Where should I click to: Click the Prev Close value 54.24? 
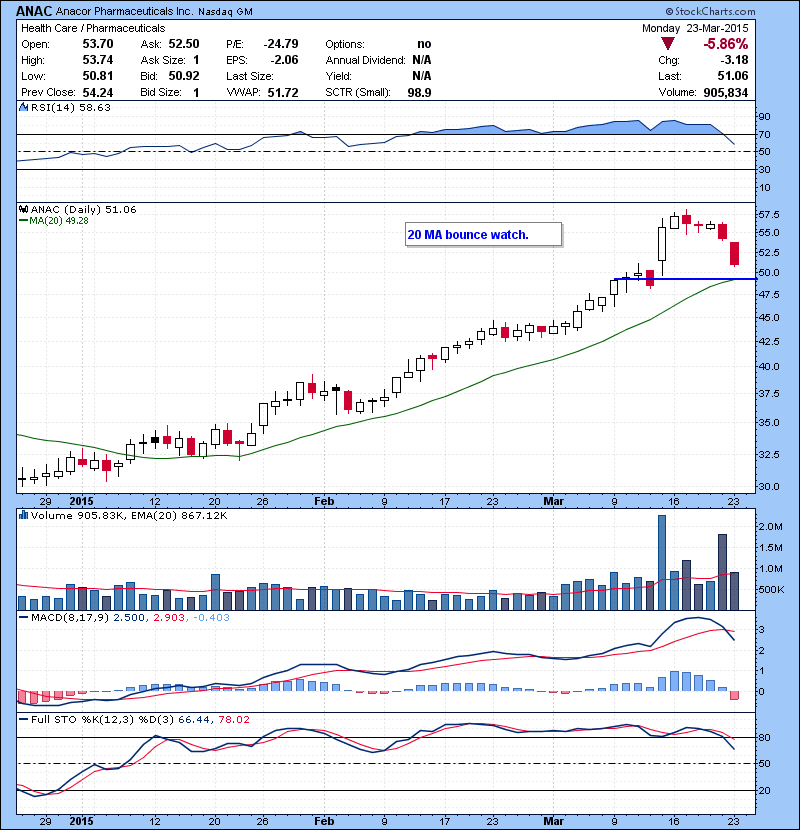pyautogui.click(x=98, y=92)
